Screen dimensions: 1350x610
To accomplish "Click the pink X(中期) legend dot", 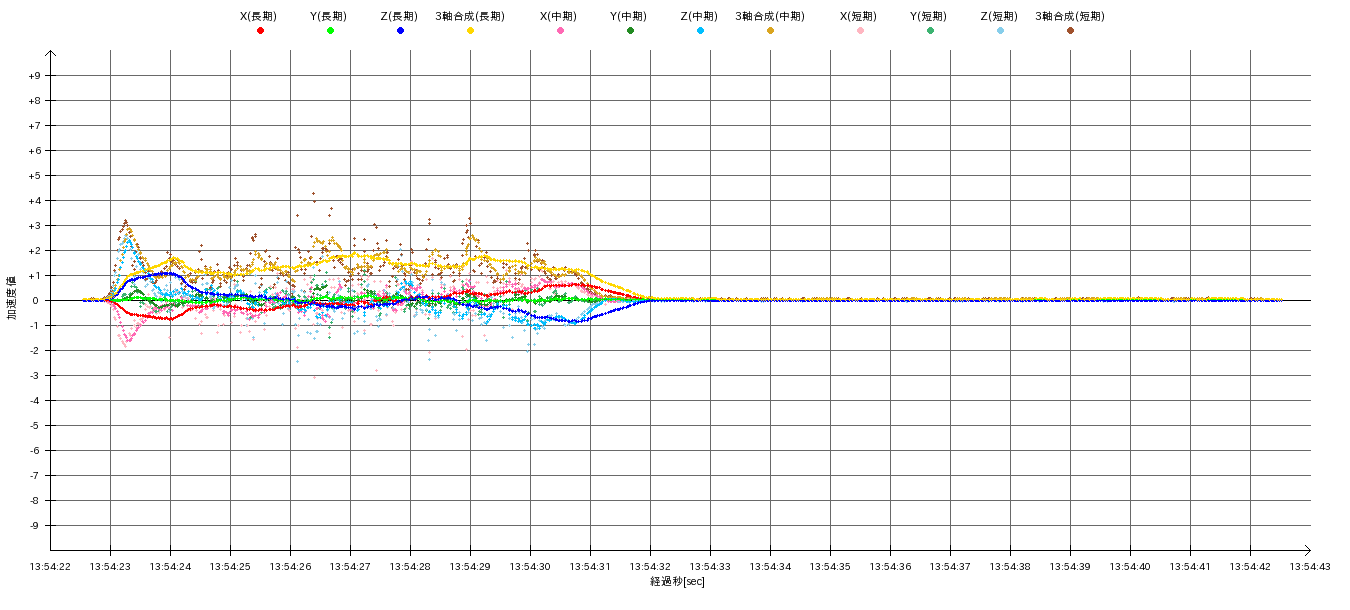I will [x=560, y=31].
